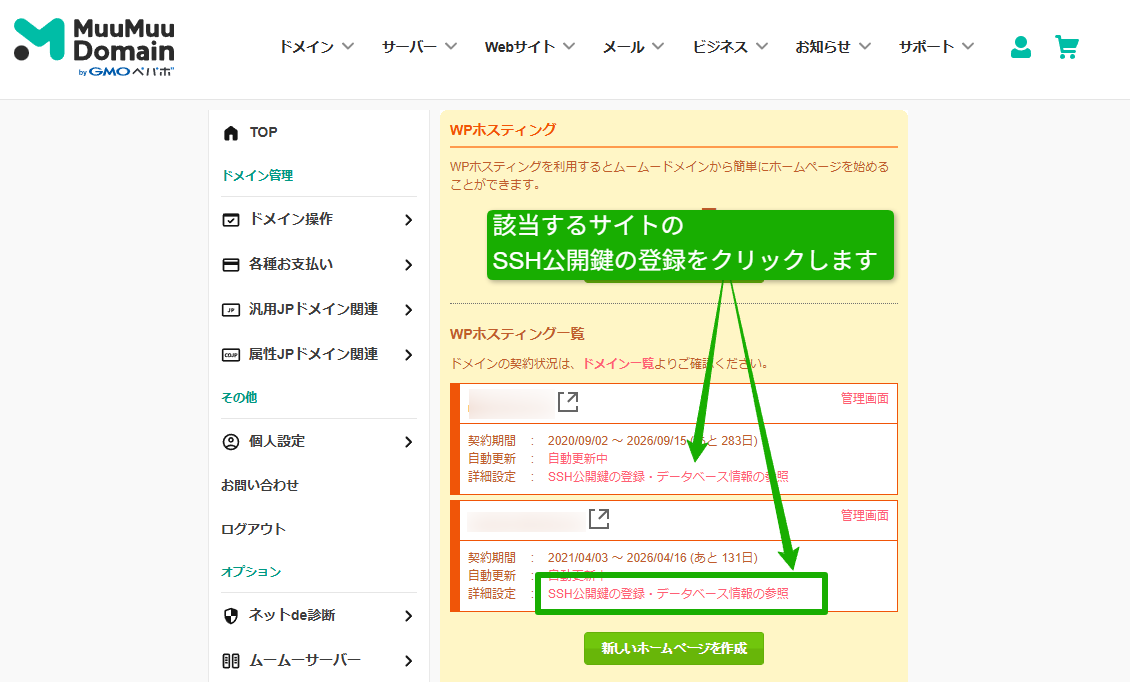Expand 汎用JPドメイン関連 sidebar chevron
The image size is (1130, 682).
(x=408, y=310)
